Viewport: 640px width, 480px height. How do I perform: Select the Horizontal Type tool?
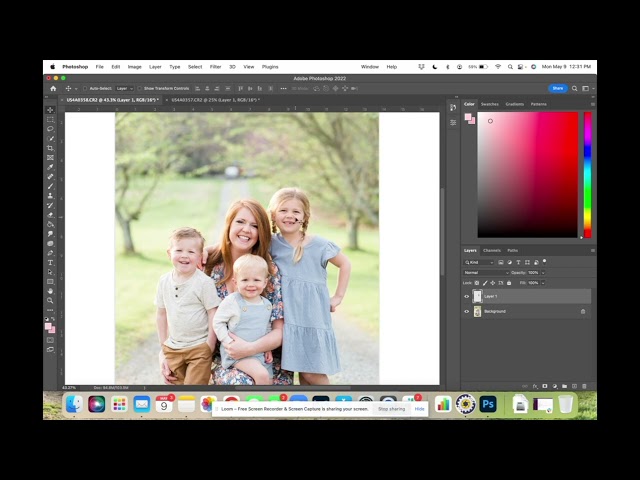(50, 262)
